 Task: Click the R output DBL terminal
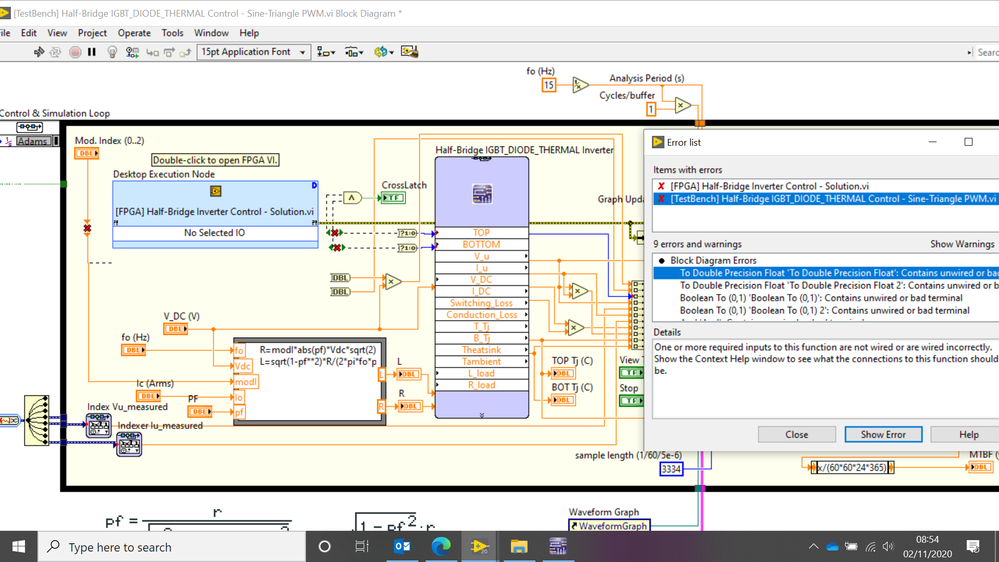pyautogui.click(x=410, y=406)
